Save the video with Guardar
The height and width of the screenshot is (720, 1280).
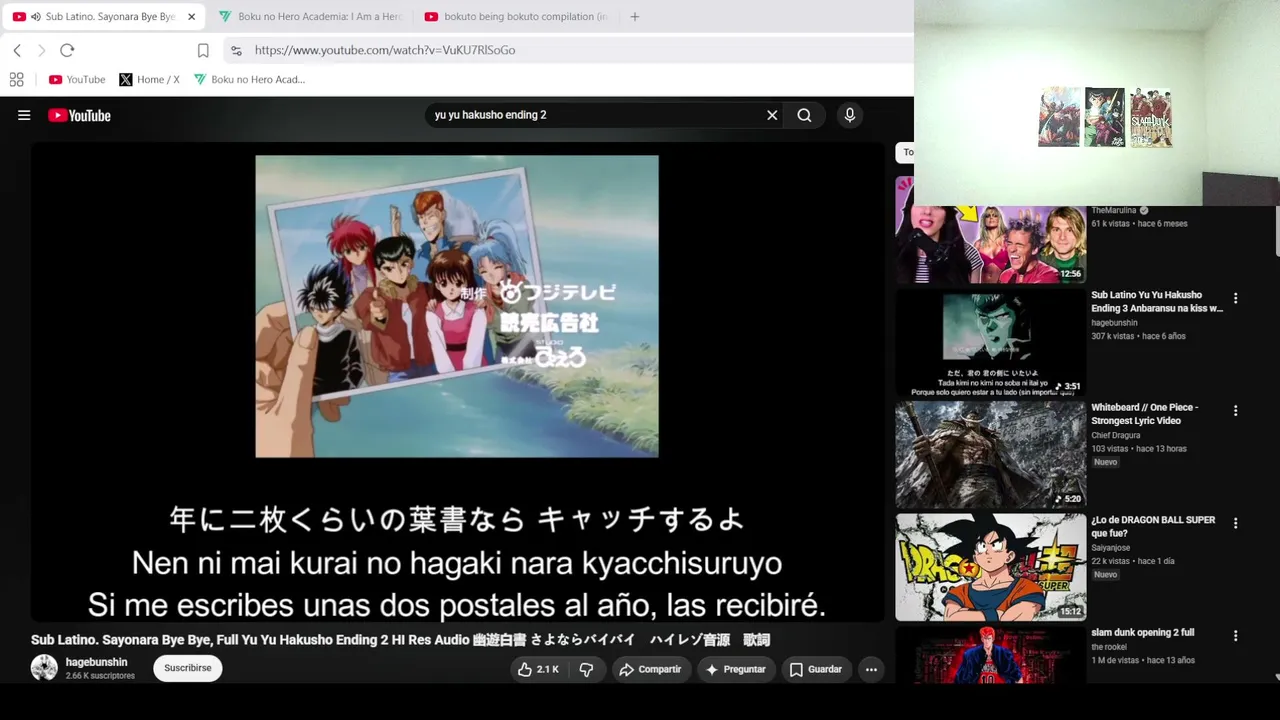coord(815,670)
